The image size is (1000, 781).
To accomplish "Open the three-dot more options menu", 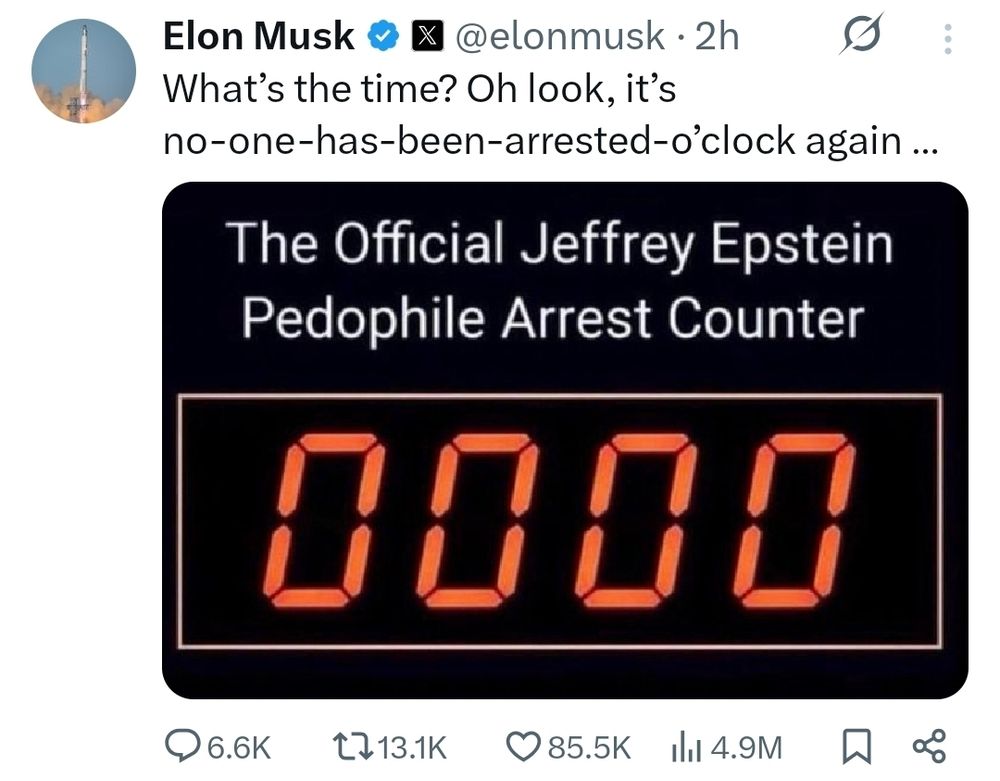I will tap(948, 40).
